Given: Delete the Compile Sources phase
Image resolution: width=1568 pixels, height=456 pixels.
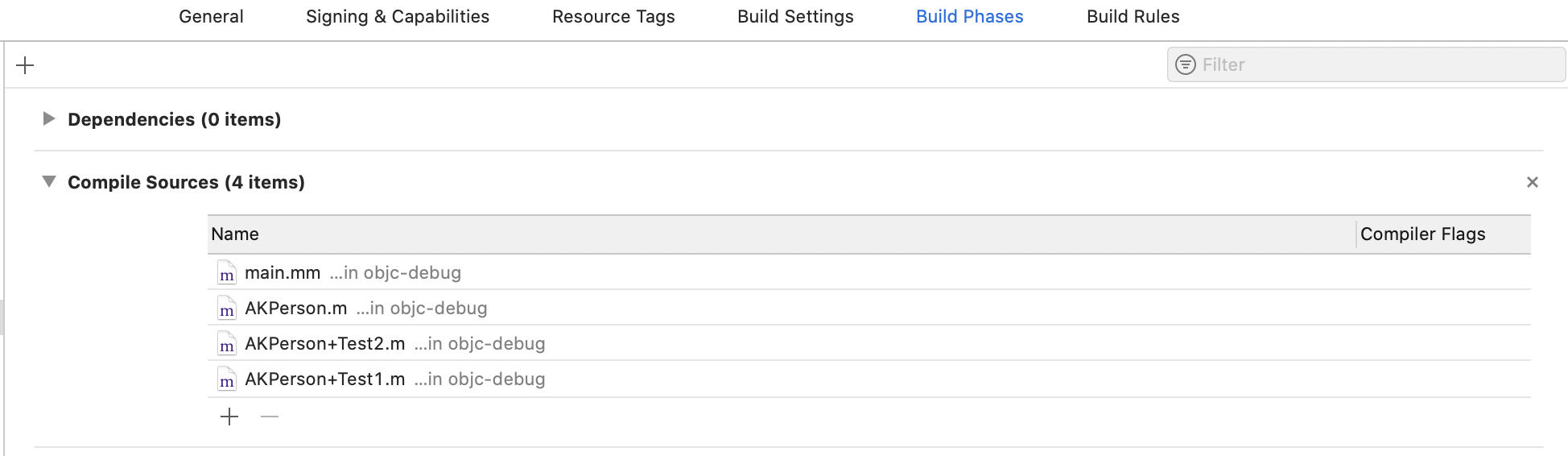Looking at the screenshot, I should tap(1532, 182).
